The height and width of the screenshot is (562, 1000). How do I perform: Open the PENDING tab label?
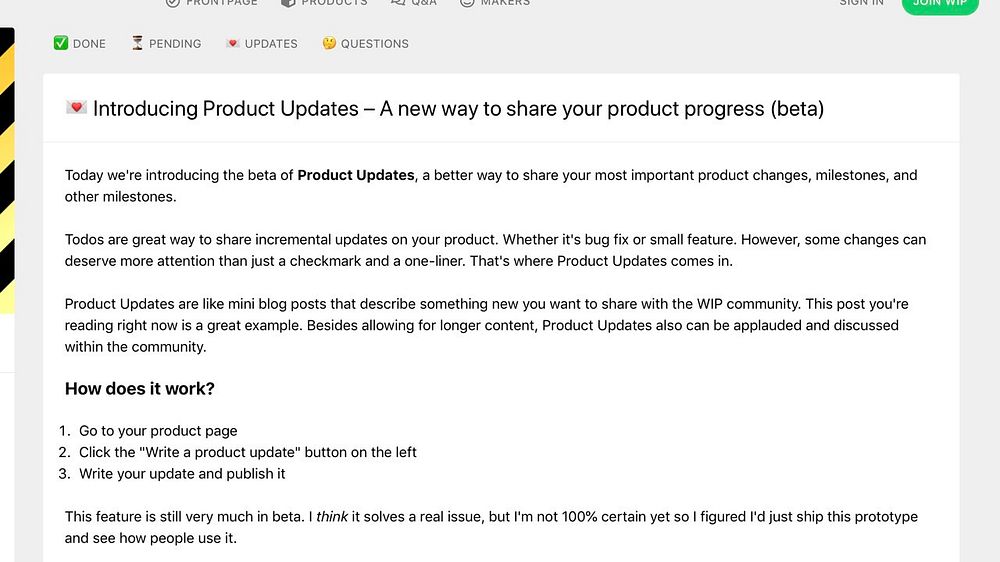tap(175, 44)
